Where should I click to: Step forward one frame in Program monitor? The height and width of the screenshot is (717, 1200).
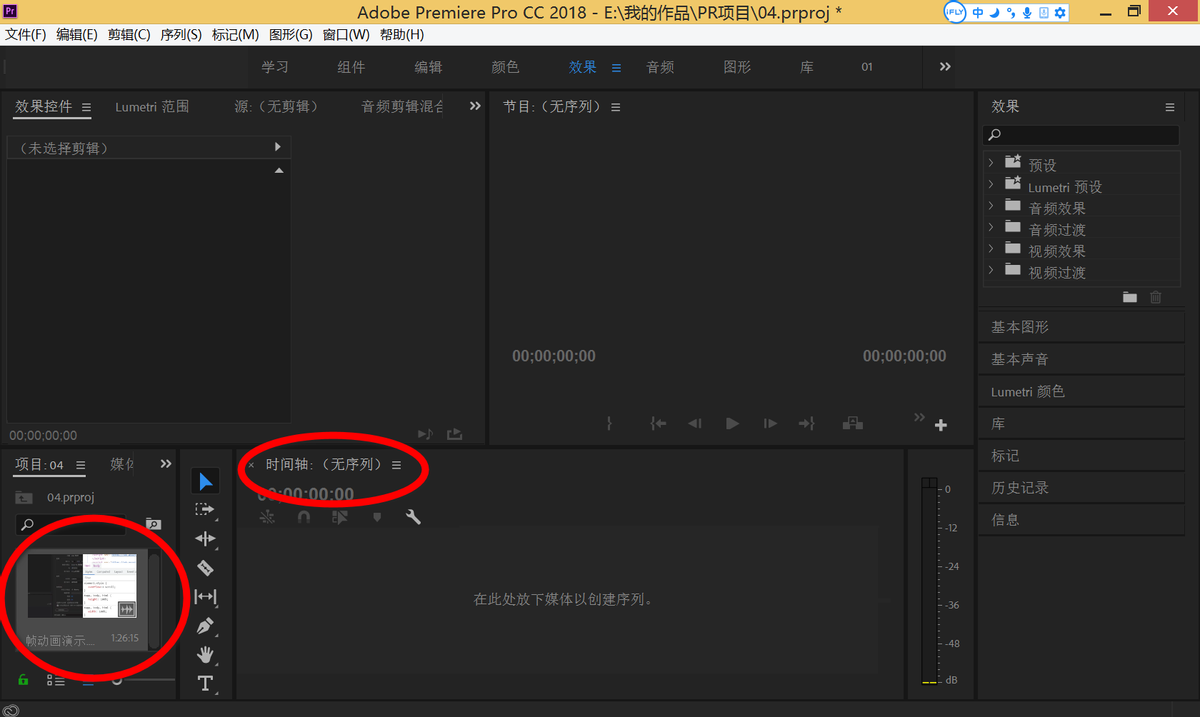click(770, 424)
